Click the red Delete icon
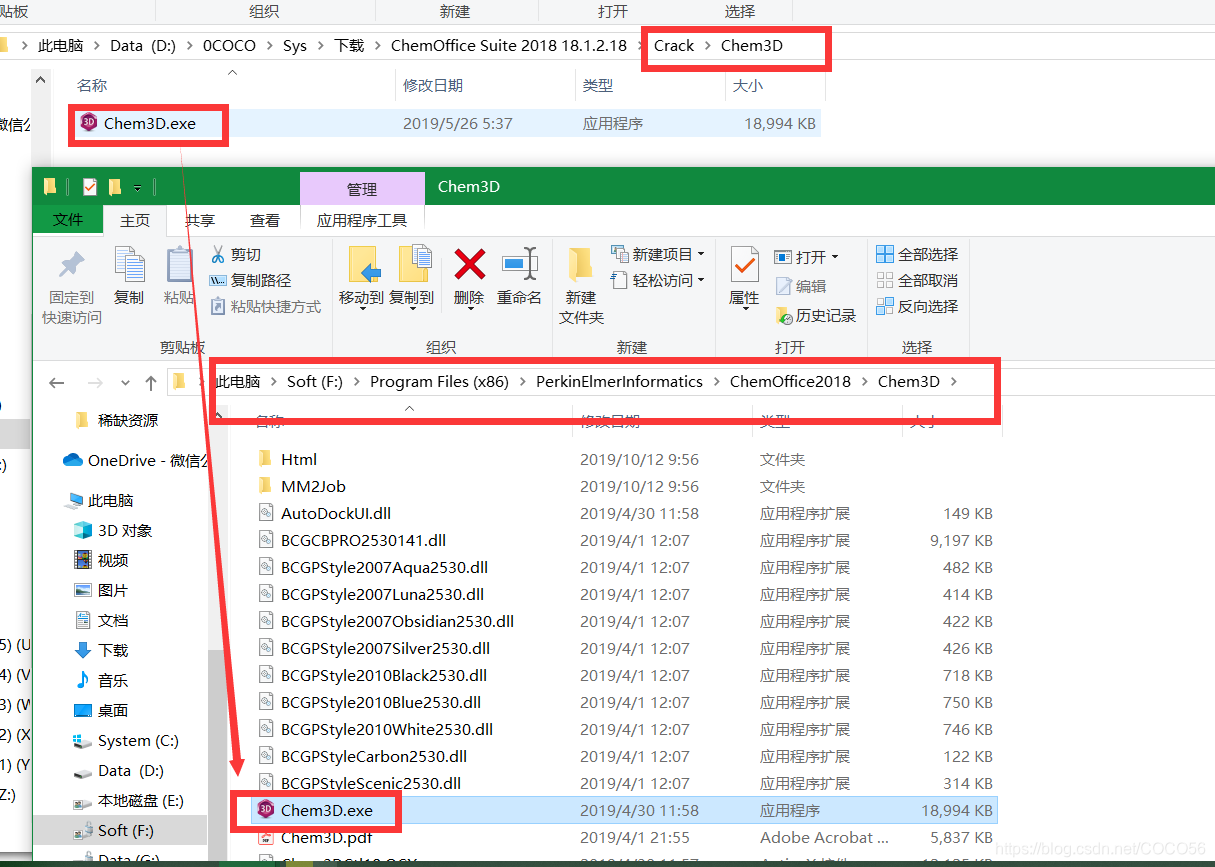 click(469, 264)
